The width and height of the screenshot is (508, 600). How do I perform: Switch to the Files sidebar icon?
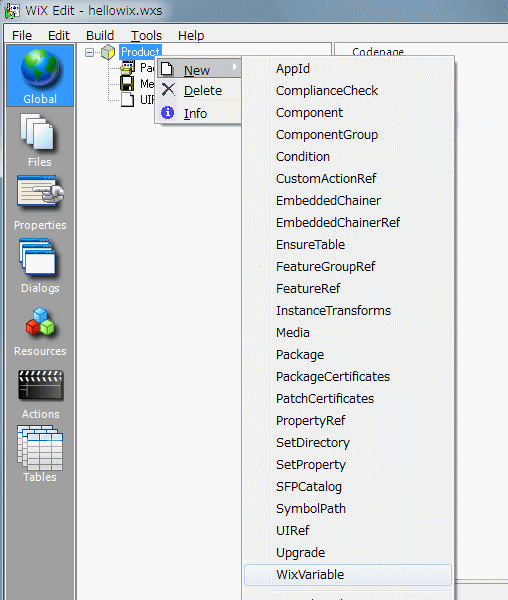(x=37, y=132)
